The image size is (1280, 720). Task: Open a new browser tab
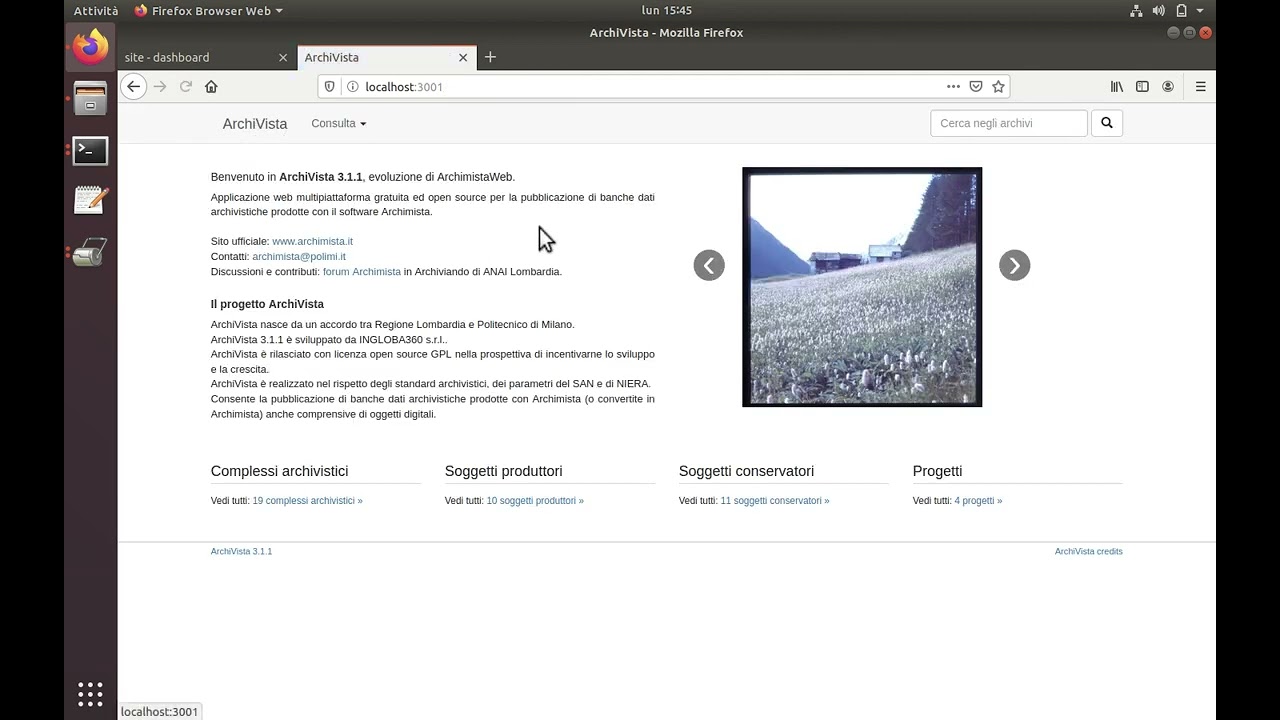pyautogui.click(x=490, y=57)
